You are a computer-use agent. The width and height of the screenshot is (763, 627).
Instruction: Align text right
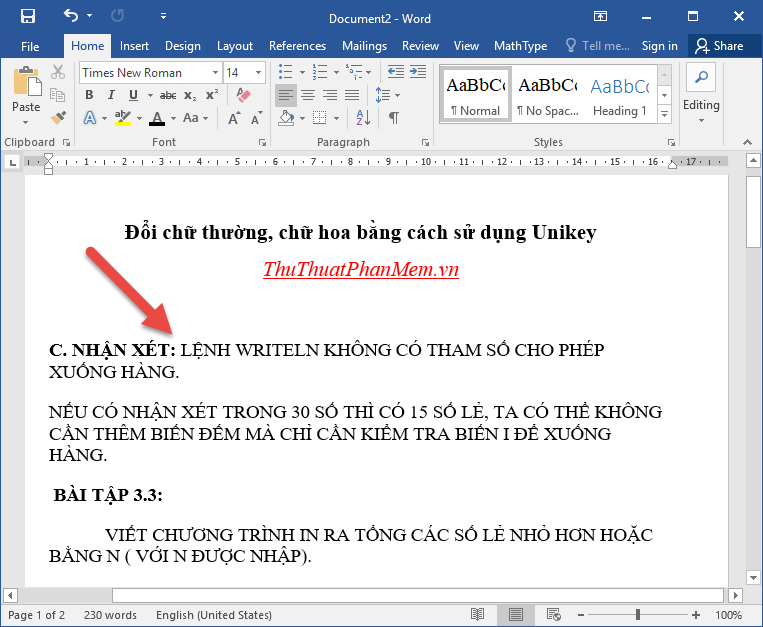(x=330, y=95)
